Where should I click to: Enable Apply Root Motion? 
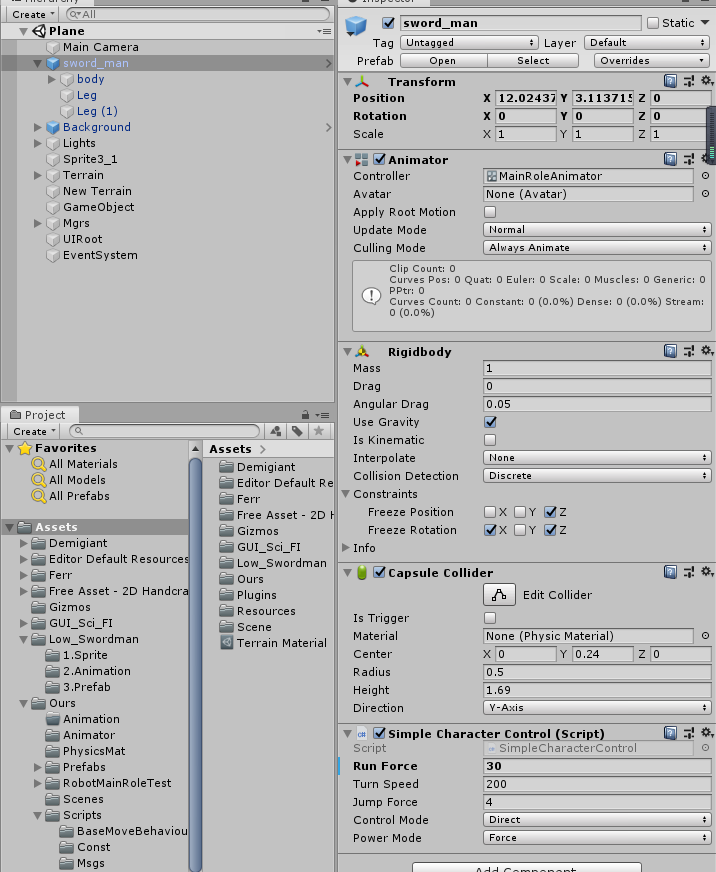tap(490, 212)
